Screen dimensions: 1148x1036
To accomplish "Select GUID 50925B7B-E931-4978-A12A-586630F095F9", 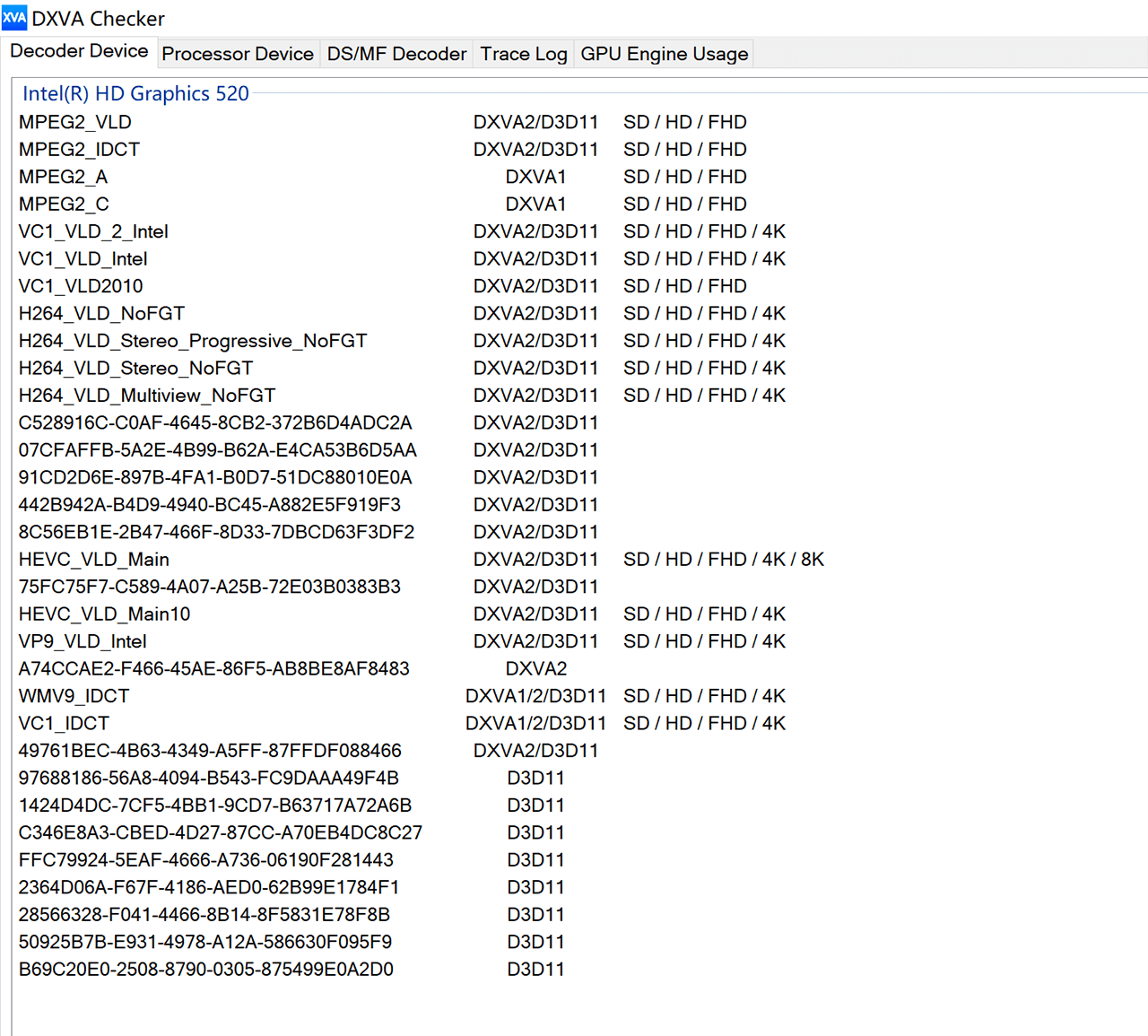I will (205, 943).
